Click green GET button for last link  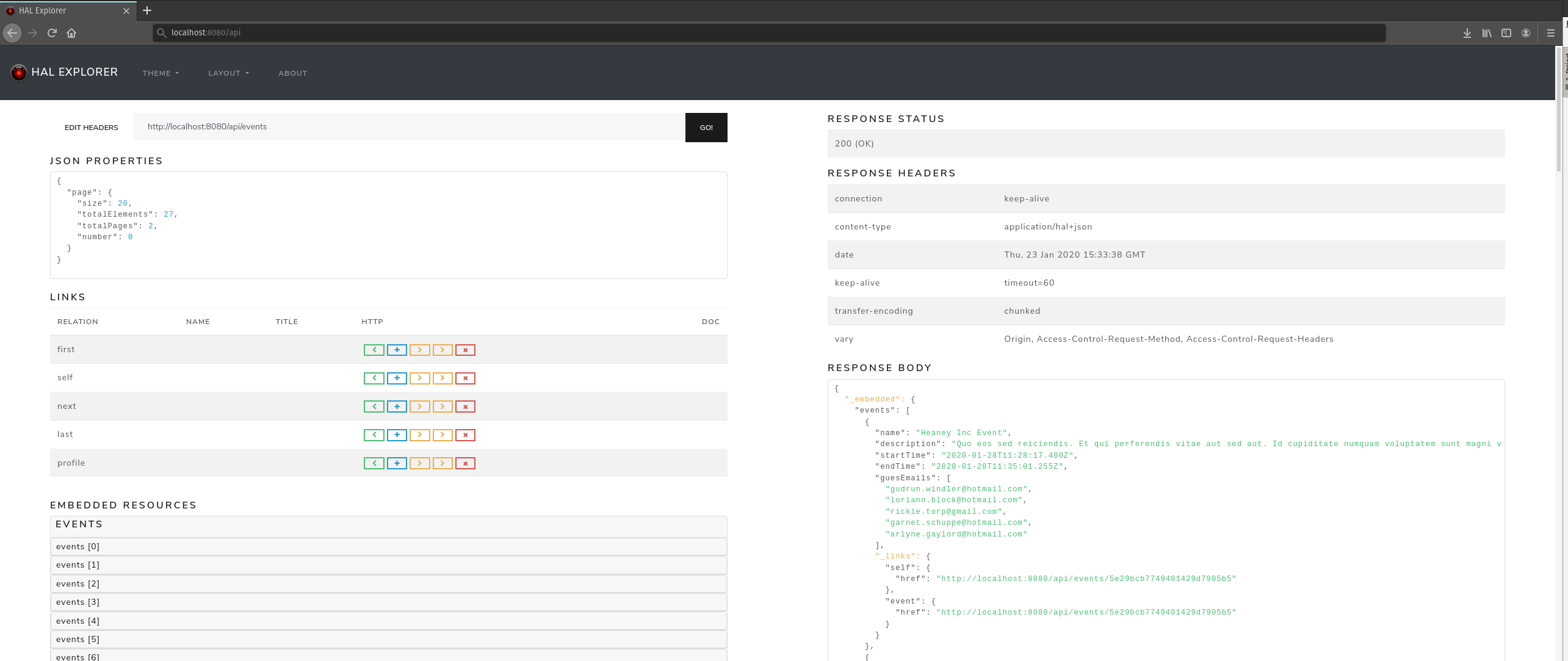coord(374,435)
